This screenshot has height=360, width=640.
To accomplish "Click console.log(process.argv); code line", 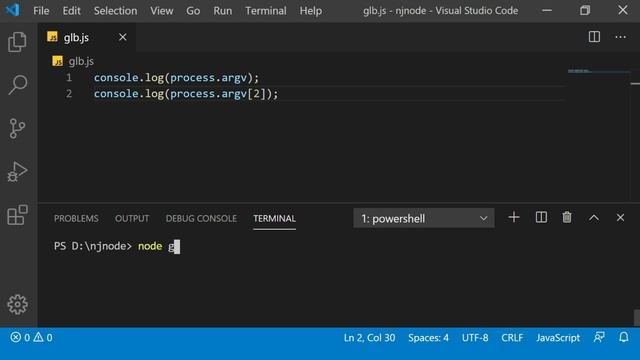I will click(x=176, y=78).
